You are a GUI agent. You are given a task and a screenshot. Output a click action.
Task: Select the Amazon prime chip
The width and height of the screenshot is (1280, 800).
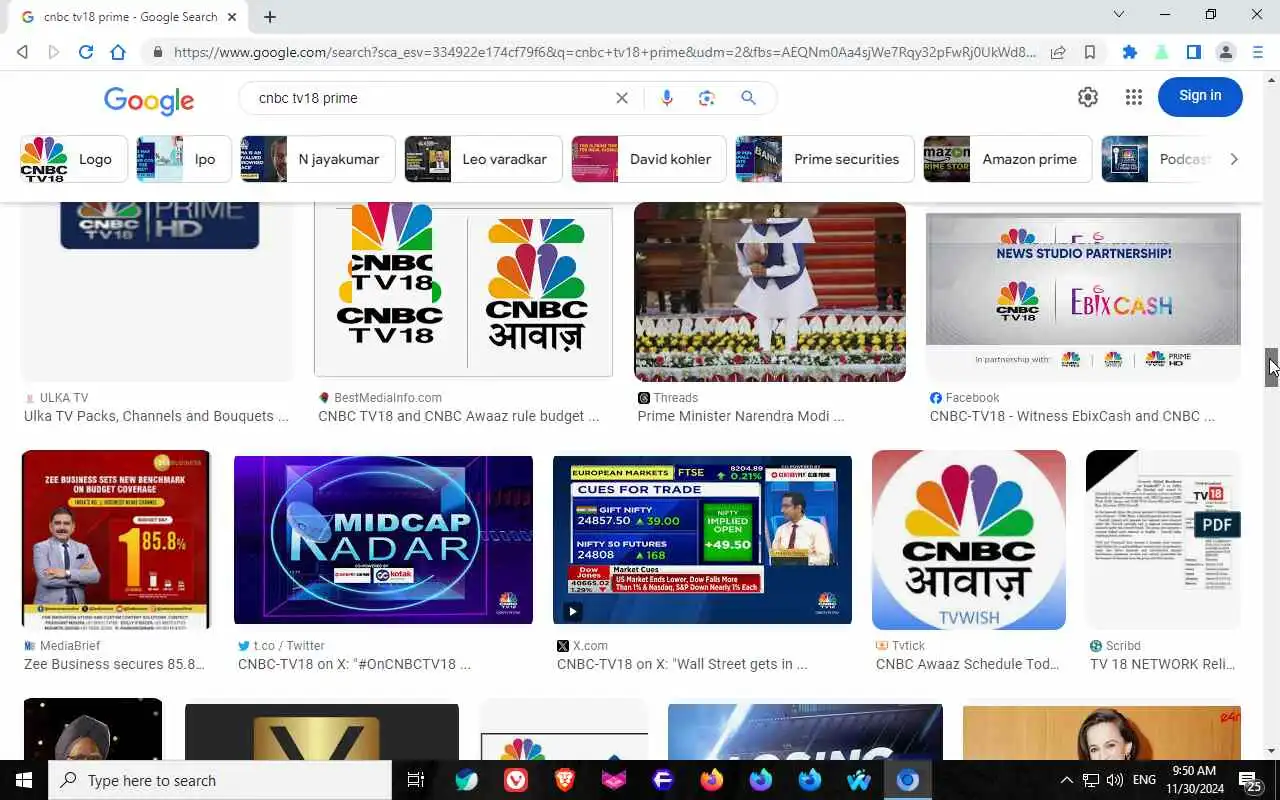tap(1008, 159)
